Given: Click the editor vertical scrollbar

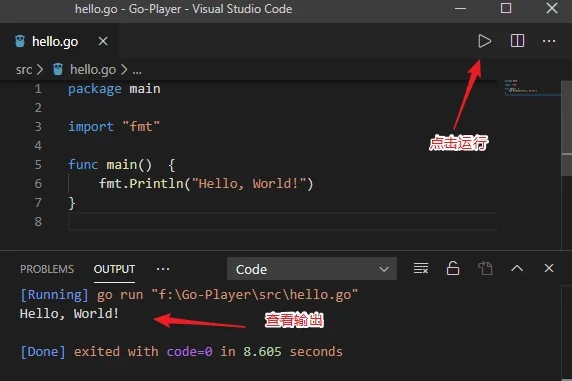Looking at the screenshot, I should [x=567, y=117].
